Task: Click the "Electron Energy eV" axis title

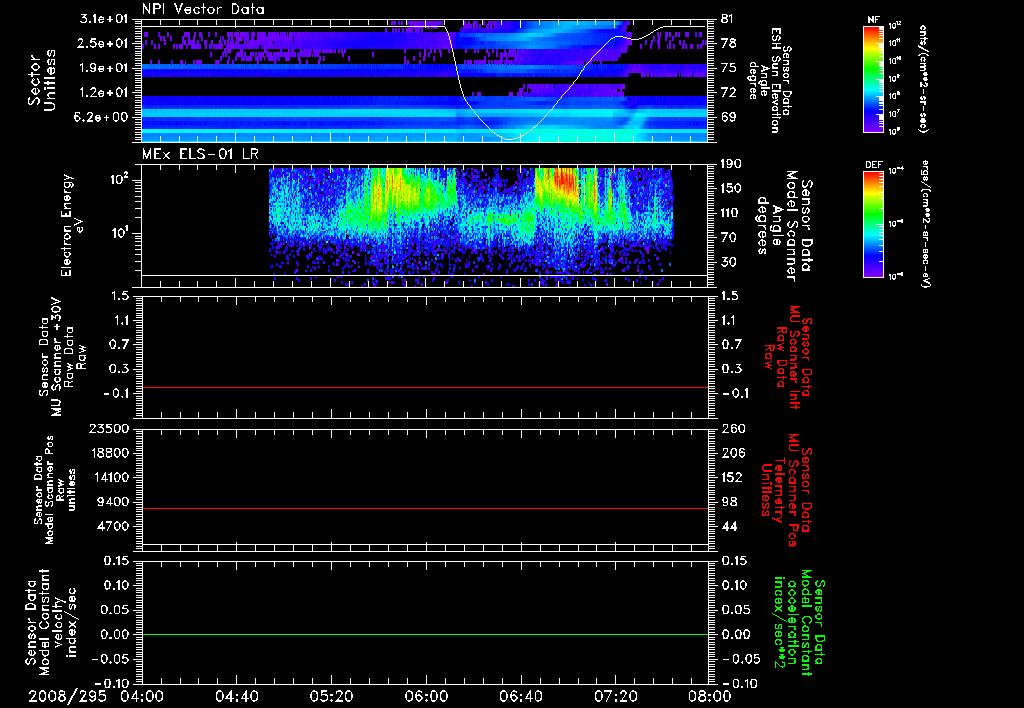Action: (72, 225)
